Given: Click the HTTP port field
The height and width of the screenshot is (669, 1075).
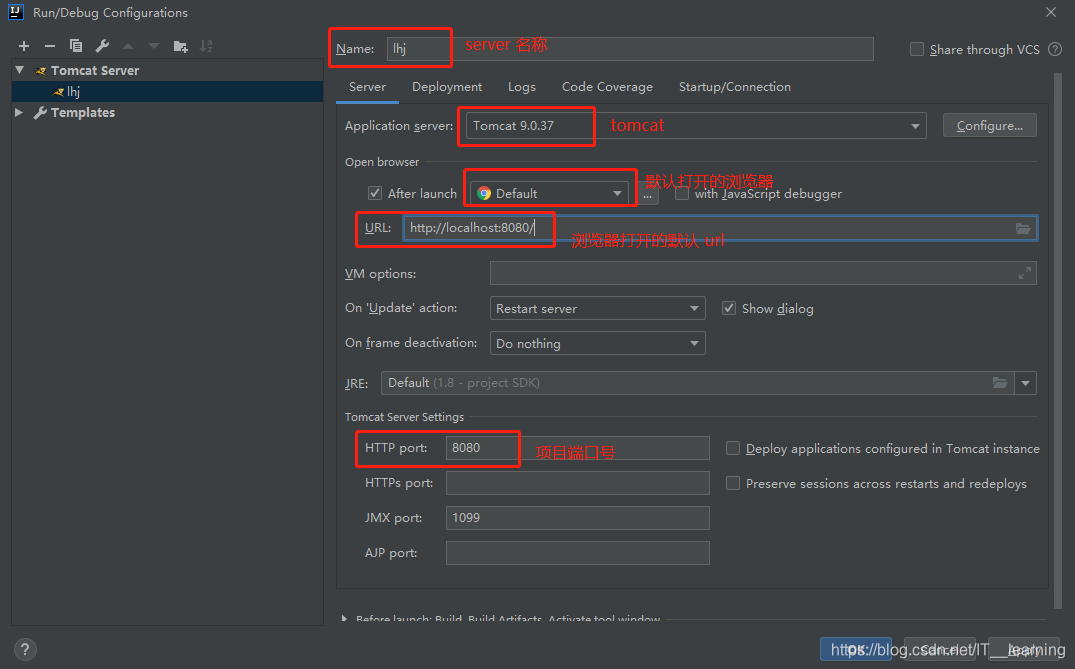Looking at the screenshot, I should point(577,448).
